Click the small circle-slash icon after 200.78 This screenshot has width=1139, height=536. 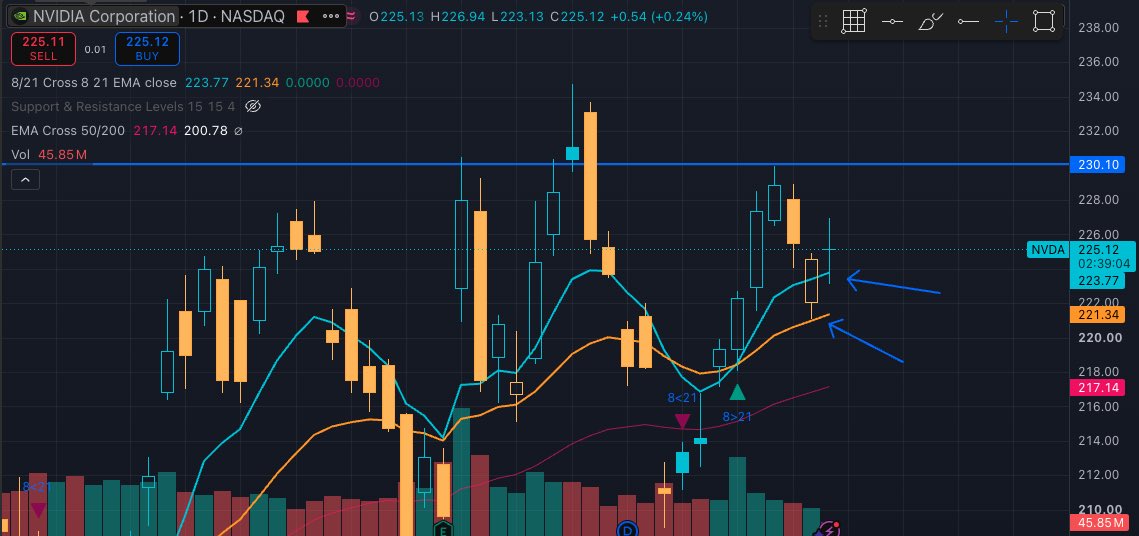tap(238, 131)
